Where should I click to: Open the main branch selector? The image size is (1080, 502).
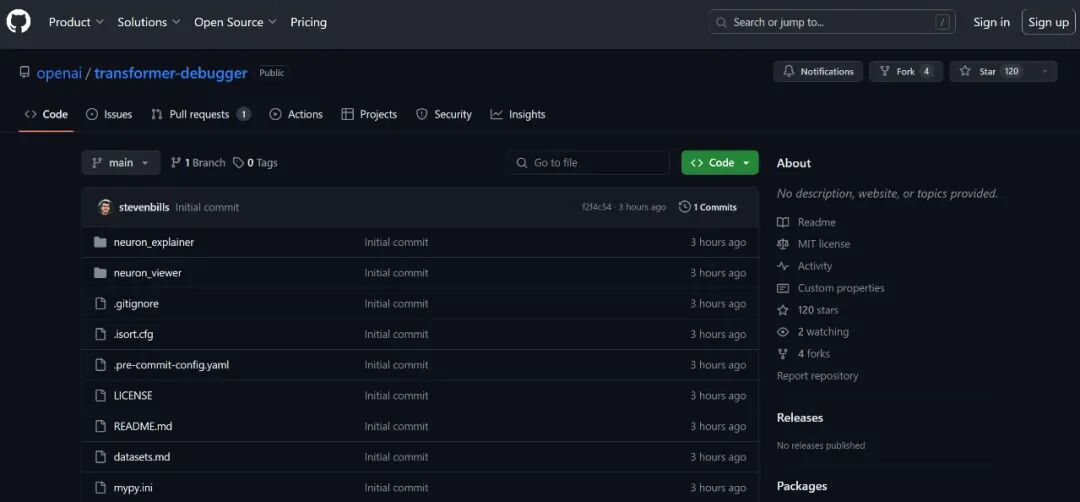coord(121,163)
